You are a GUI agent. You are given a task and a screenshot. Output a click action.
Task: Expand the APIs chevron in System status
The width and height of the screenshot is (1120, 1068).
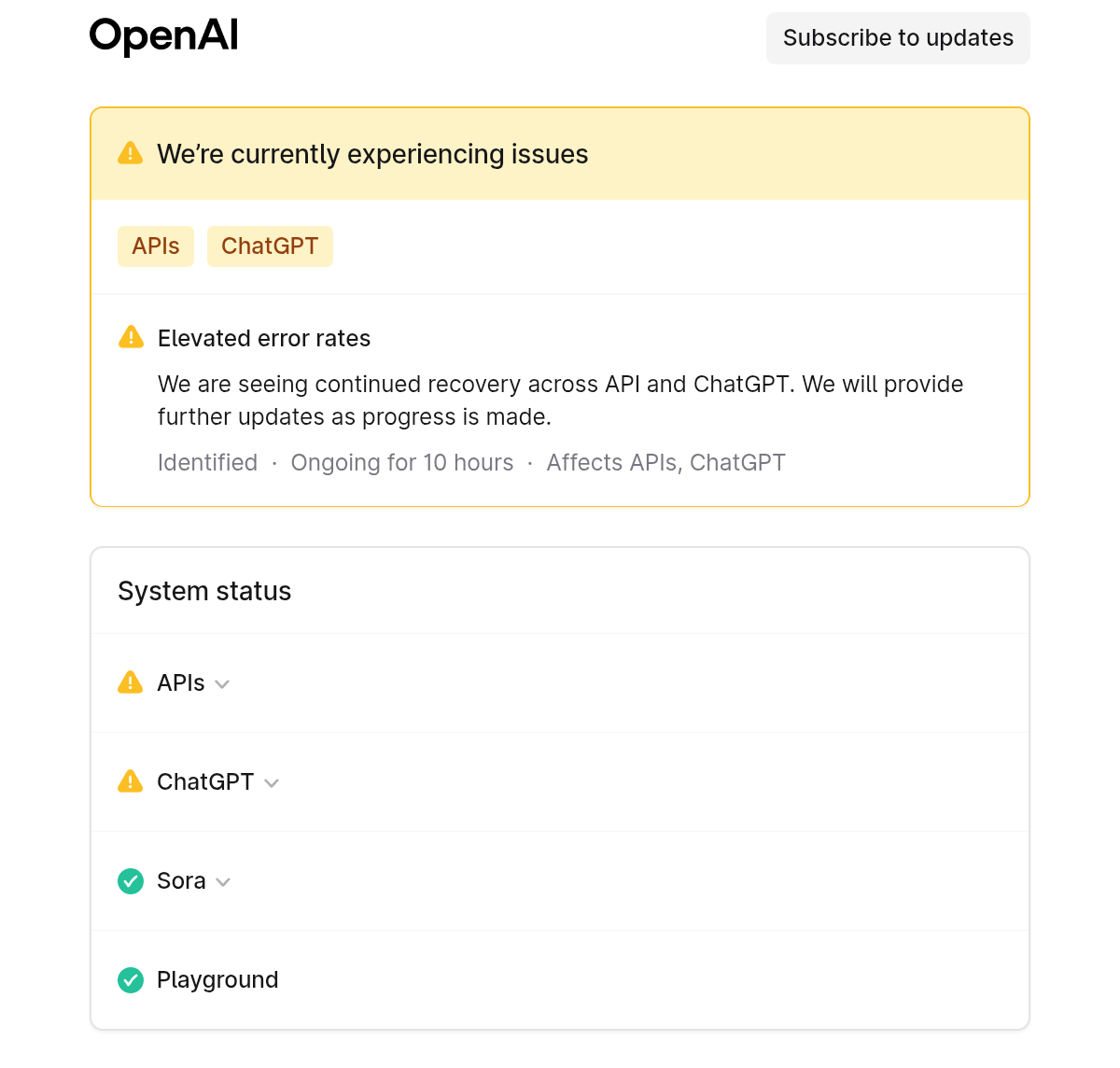(222, 684)
